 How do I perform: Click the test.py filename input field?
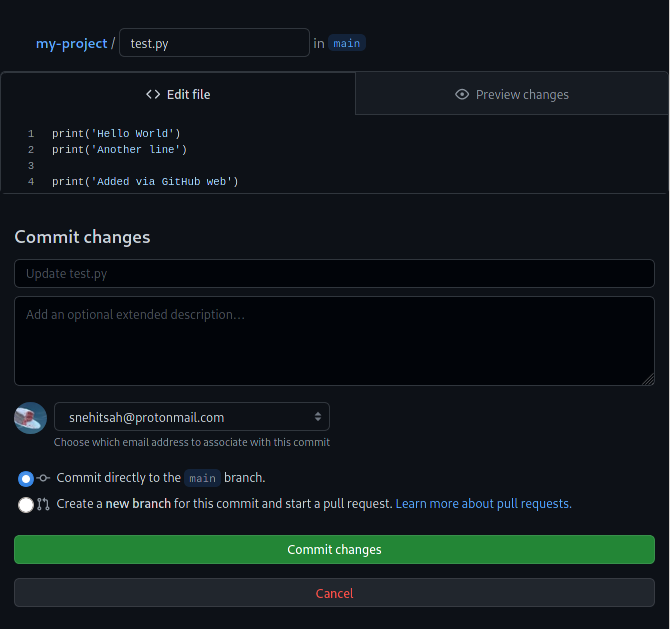point(214,43)
